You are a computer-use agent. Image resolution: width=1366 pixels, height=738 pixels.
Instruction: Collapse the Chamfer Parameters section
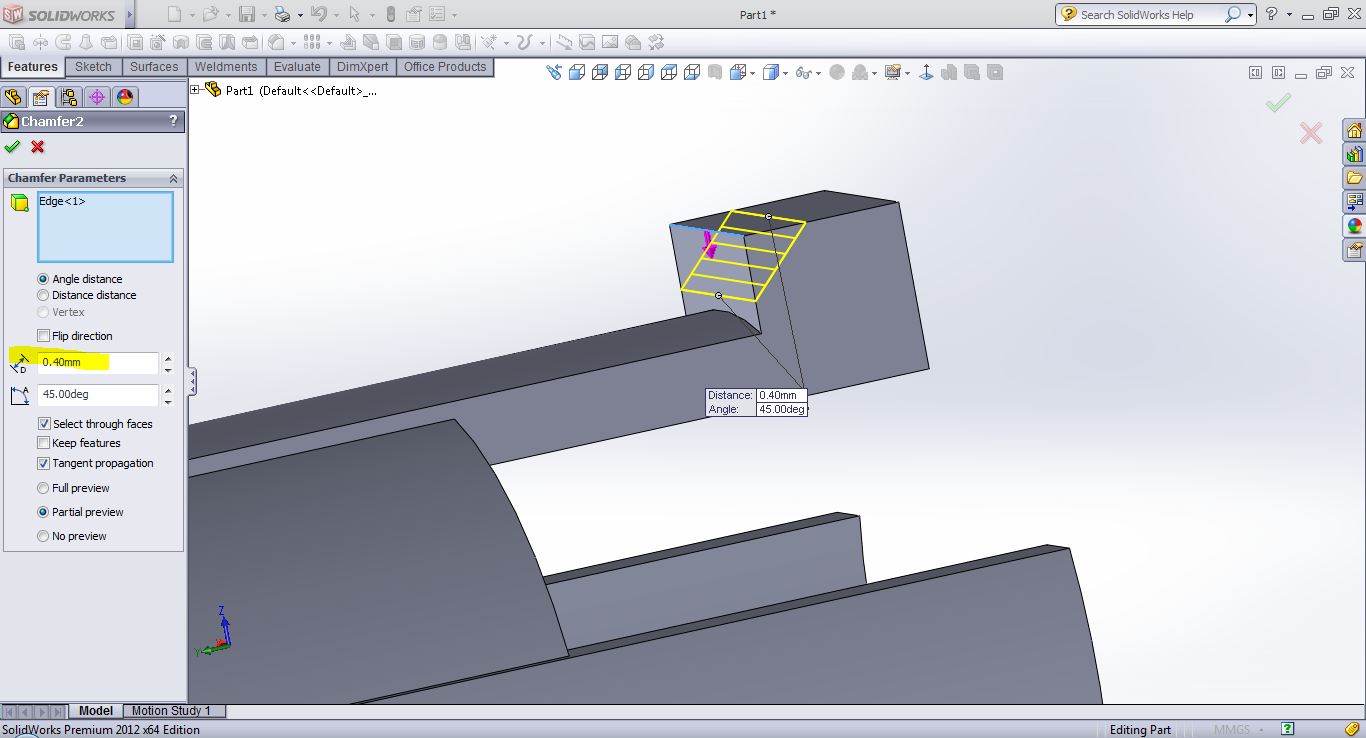pos(173,178)
